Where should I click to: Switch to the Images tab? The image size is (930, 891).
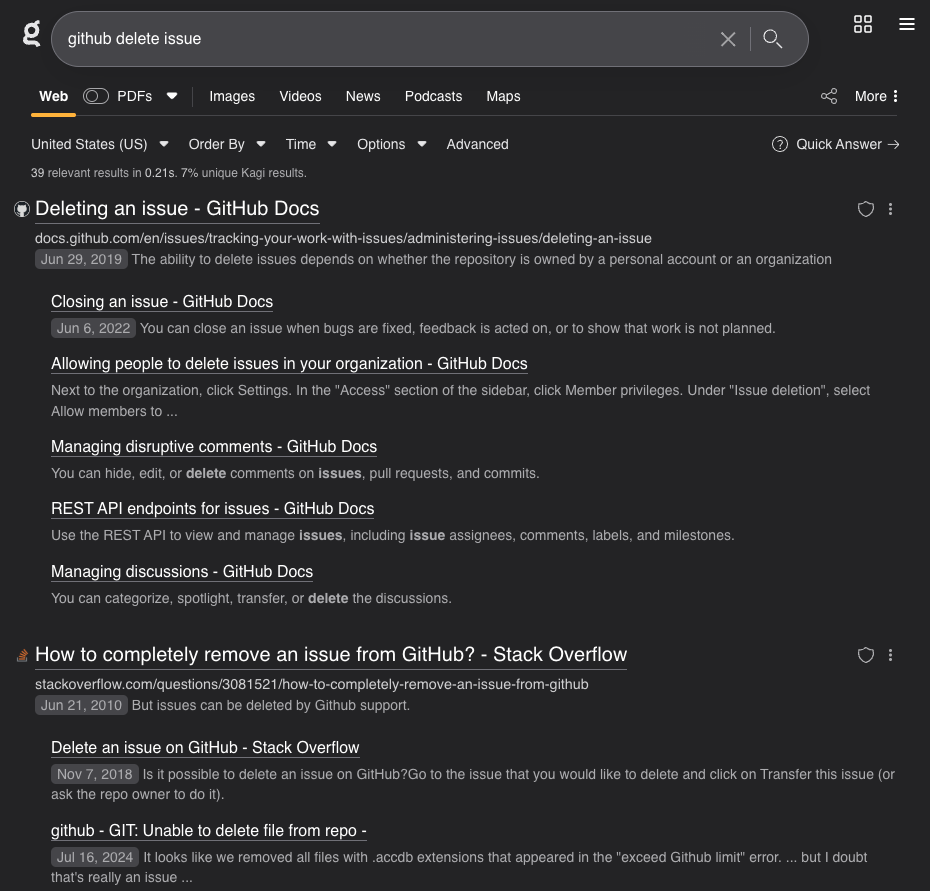(x=232, y=96)
